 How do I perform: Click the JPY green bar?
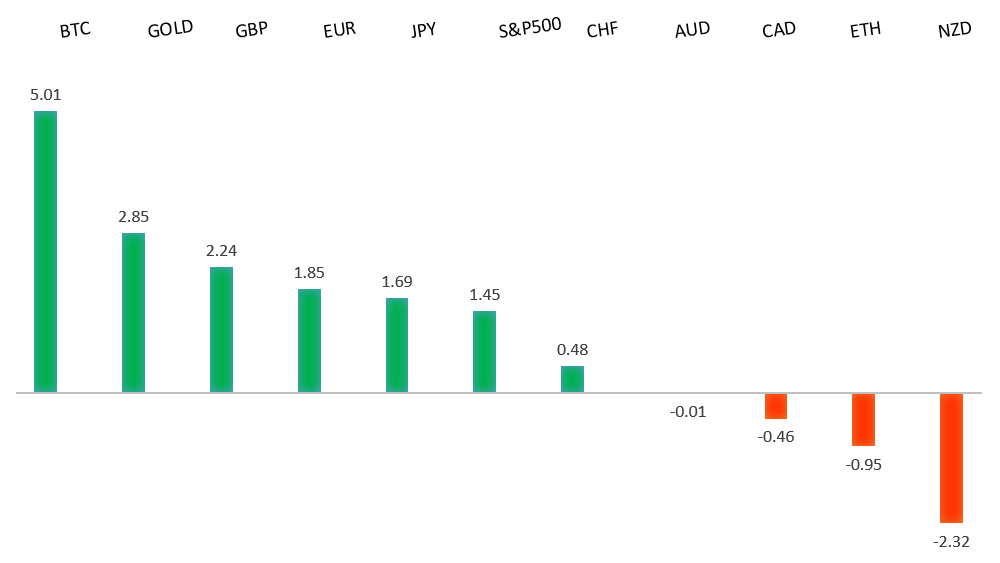click(x=397, y=345)
